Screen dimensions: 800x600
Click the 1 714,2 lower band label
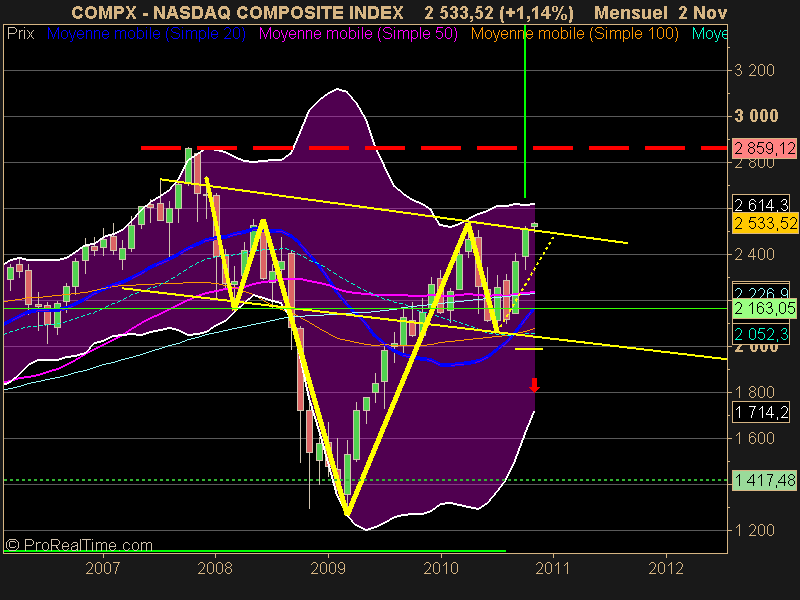coord(761,412)
